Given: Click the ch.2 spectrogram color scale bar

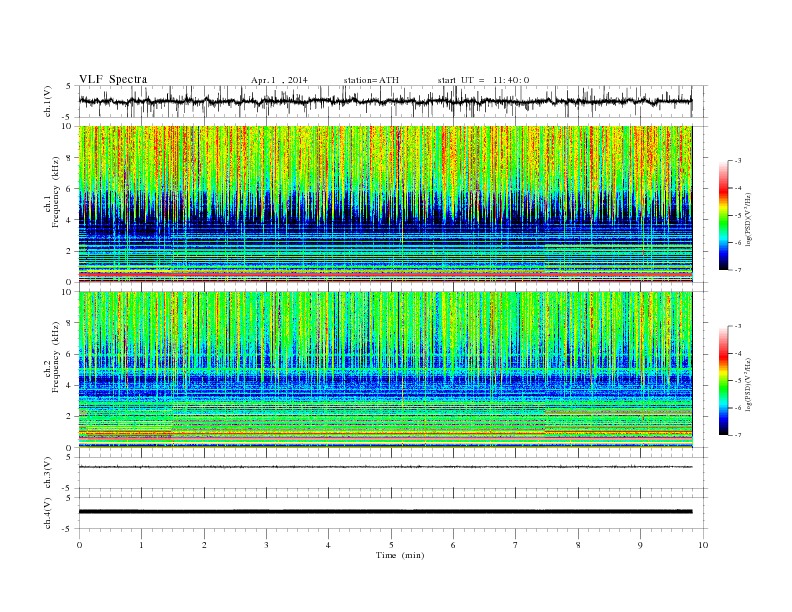Looking at the screenshot, I should (x=723, y=380).
